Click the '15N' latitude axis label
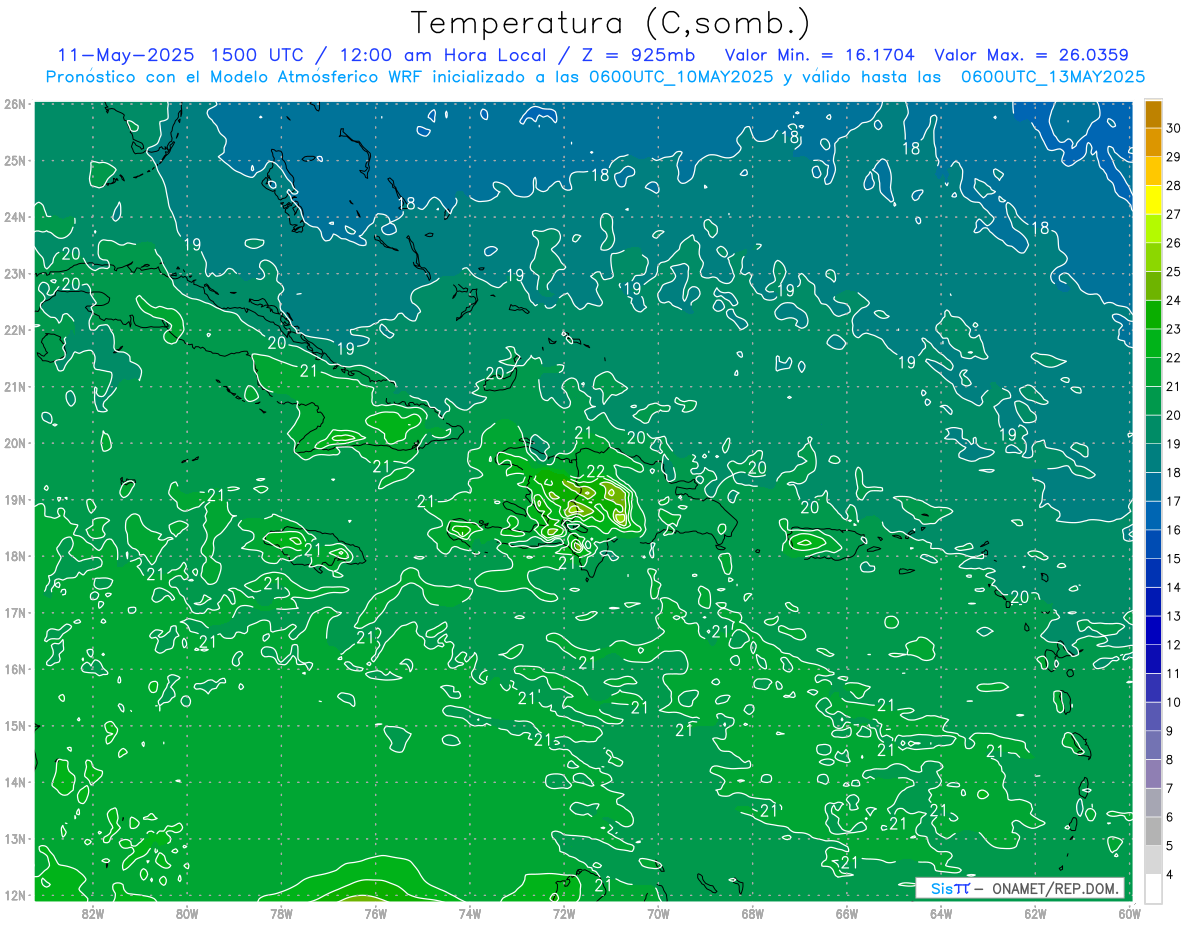 (x=15, y=725)
